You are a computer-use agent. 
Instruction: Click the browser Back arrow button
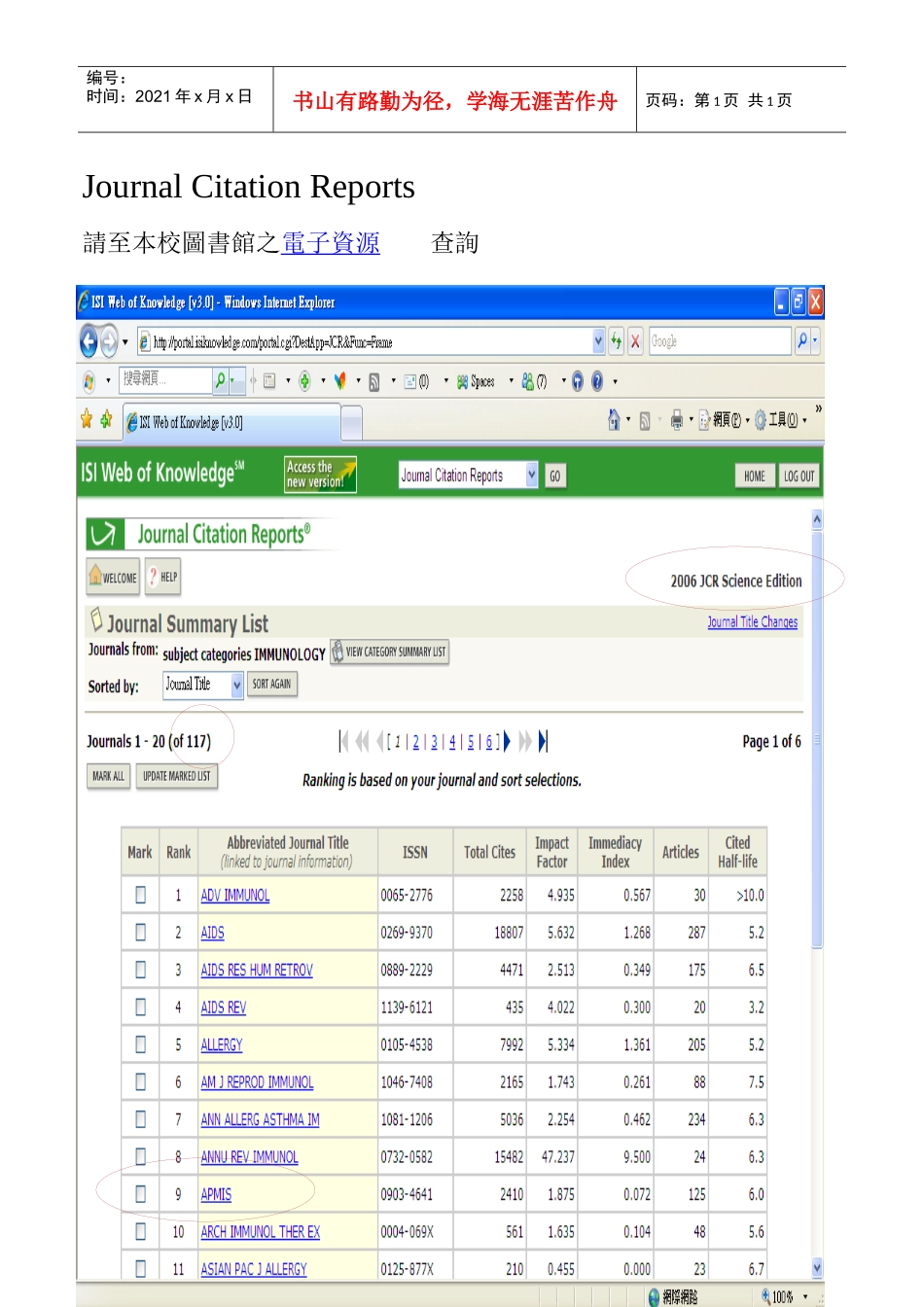[89, 341]
